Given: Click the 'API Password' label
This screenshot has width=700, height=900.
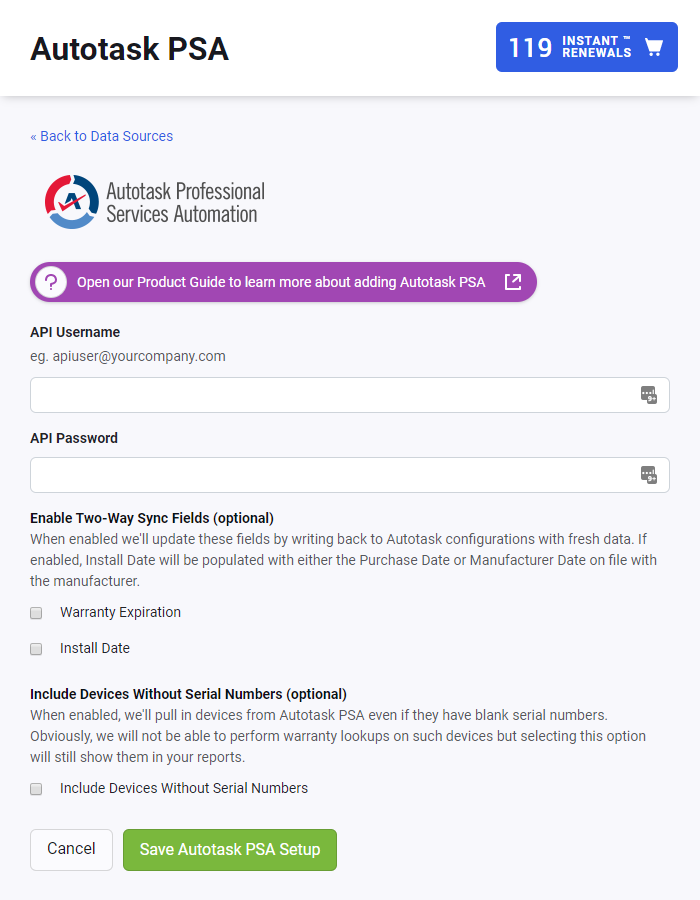Looking at the screenshot, I should click(x=74, y=438).
